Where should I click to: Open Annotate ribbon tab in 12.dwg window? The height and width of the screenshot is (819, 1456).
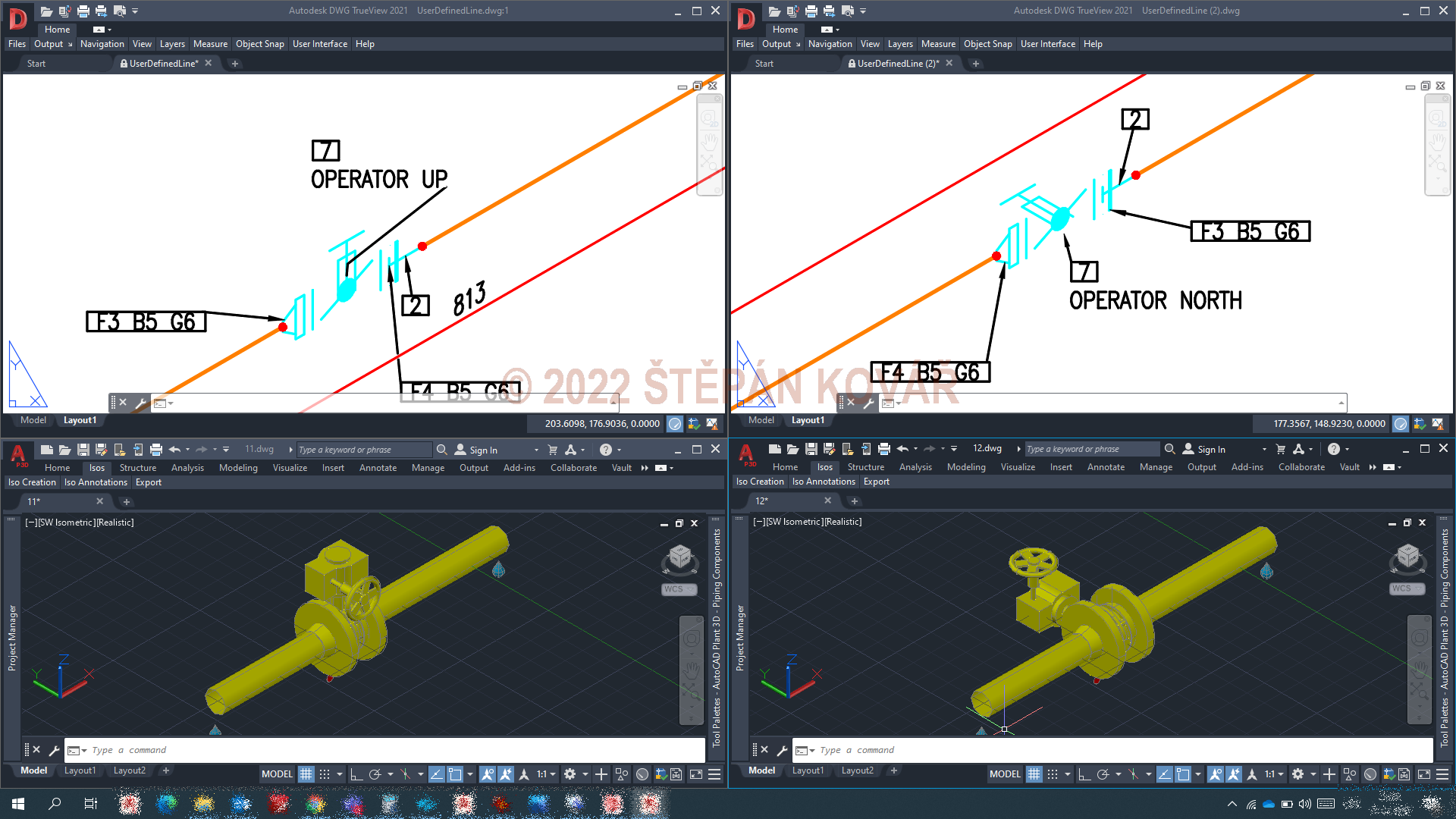[x=1106, y=467]
